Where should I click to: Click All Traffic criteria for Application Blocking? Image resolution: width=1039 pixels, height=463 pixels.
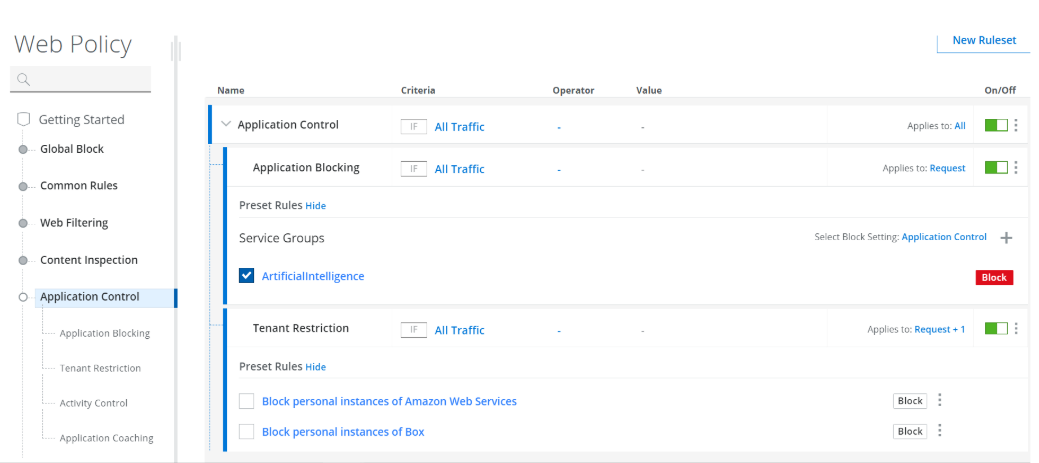pyautogui.click(x=459, y=169)
